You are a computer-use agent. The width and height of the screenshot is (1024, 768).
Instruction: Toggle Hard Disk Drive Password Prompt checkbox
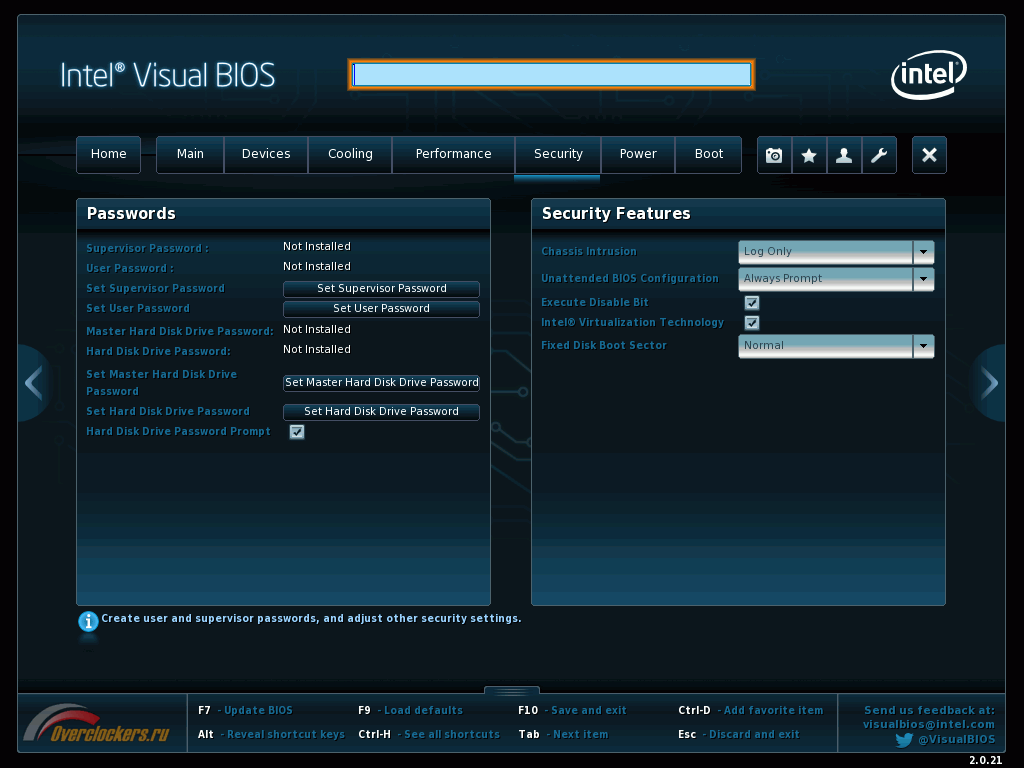pyautogui.click(x=296, y=432)
